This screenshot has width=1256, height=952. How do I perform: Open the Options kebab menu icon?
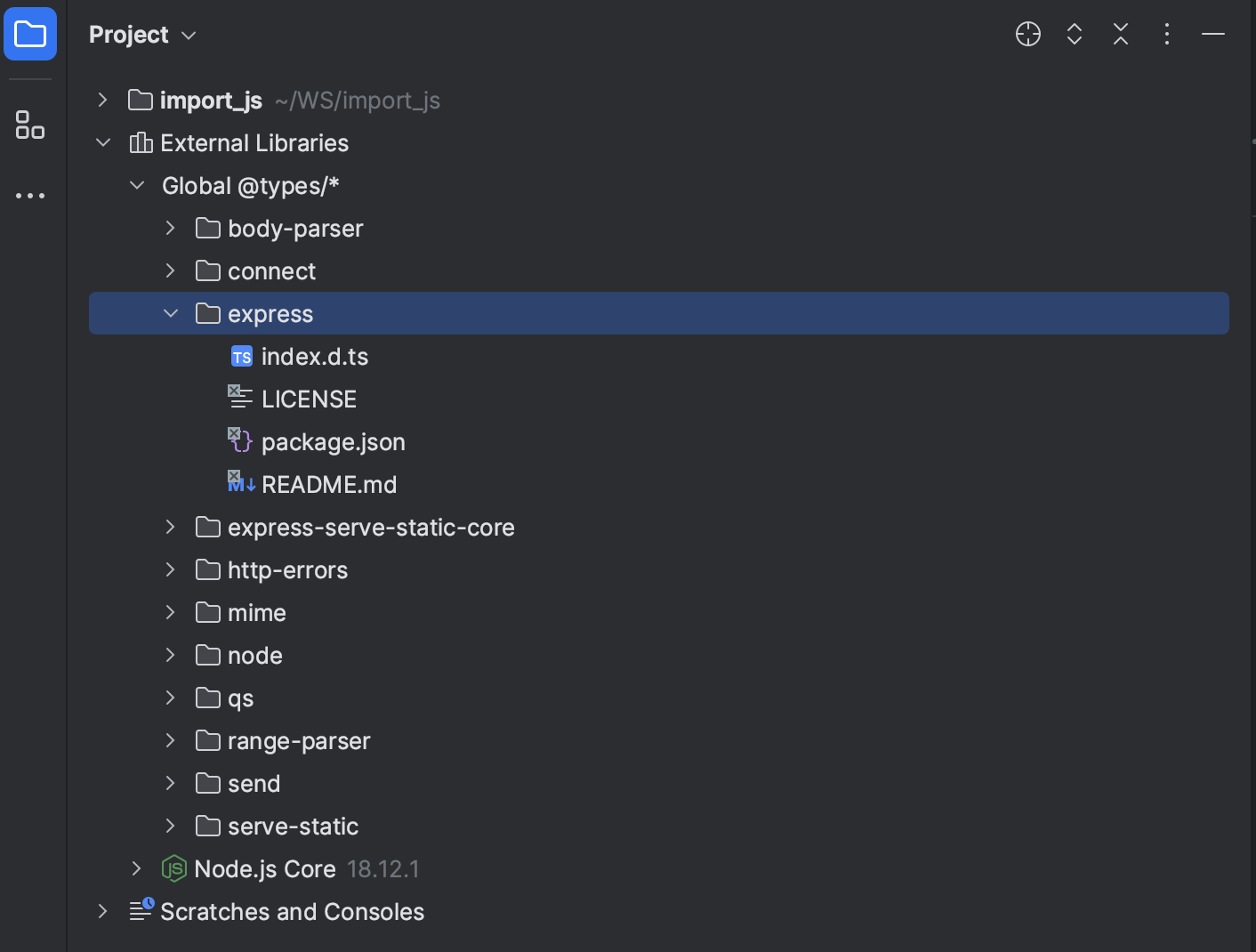click(x=1166, y=34)
